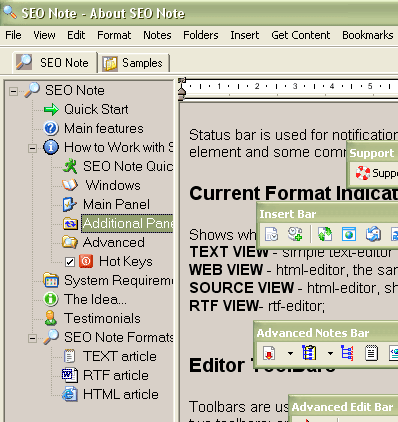Click the person icon beside Testimonials
Viewport: 398px width, 422px height.
[x=51, y=318]
